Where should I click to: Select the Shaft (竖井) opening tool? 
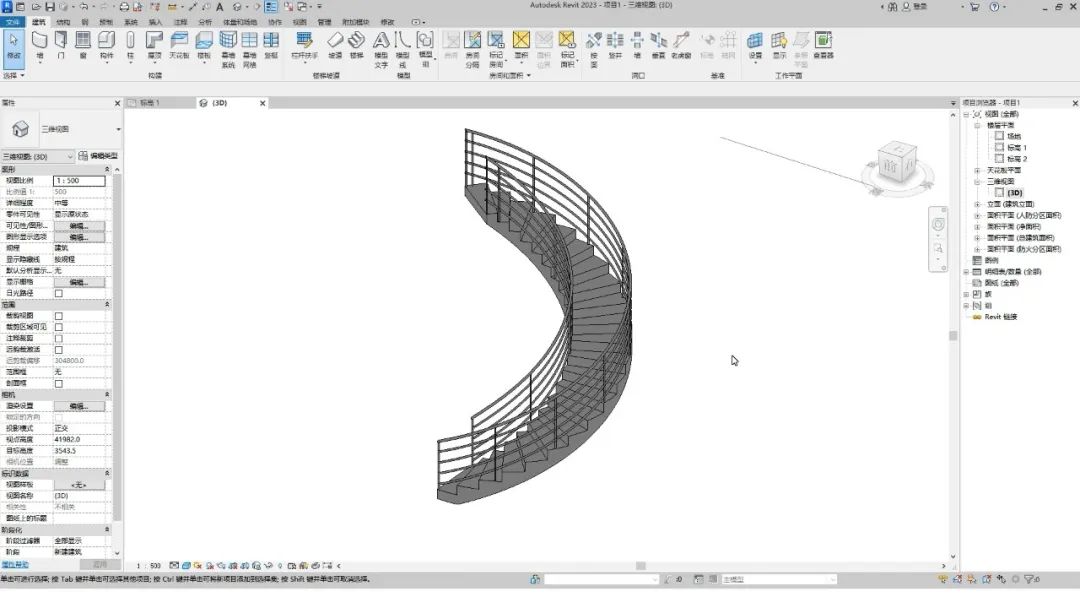[x=615, y=45]
